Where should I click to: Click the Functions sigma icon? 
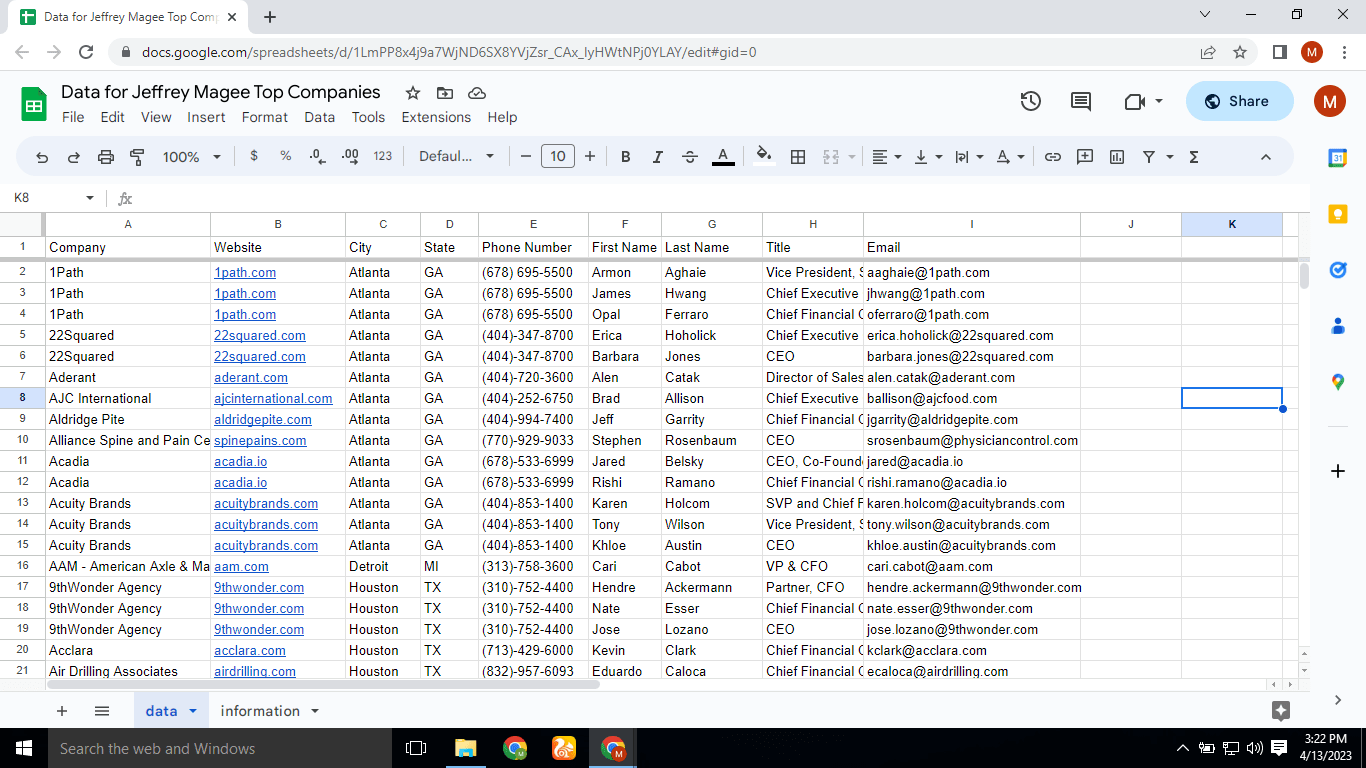tap(1194, 157)
